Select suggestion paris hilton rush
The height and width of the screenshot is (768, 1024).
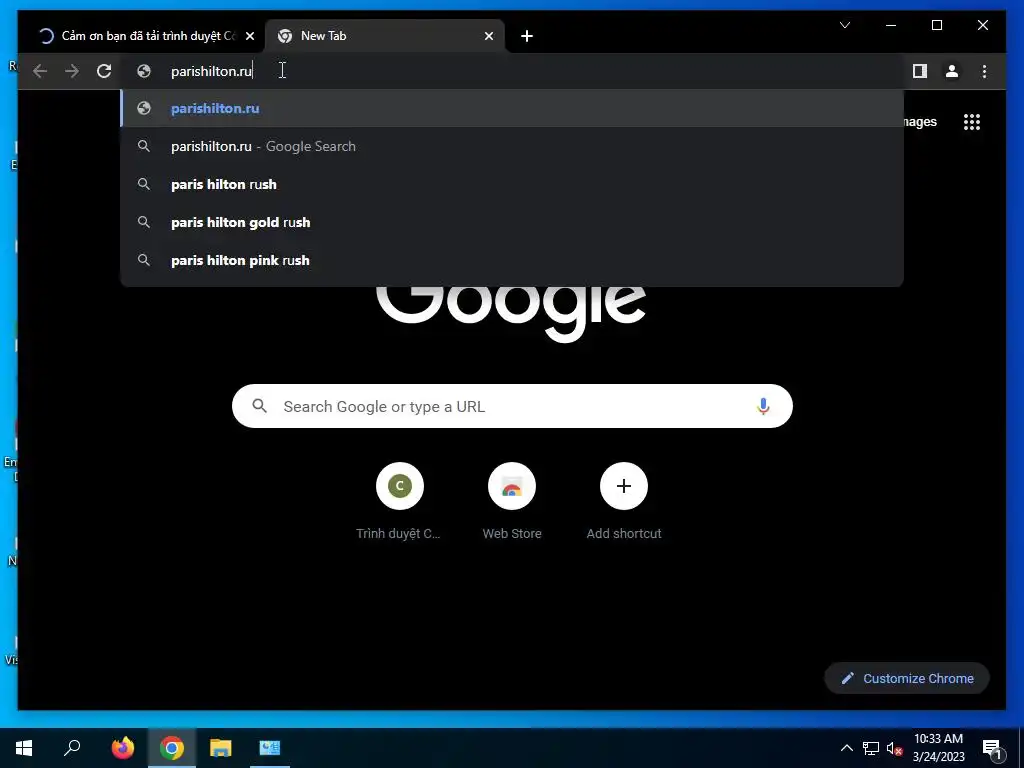coord(512,184)
